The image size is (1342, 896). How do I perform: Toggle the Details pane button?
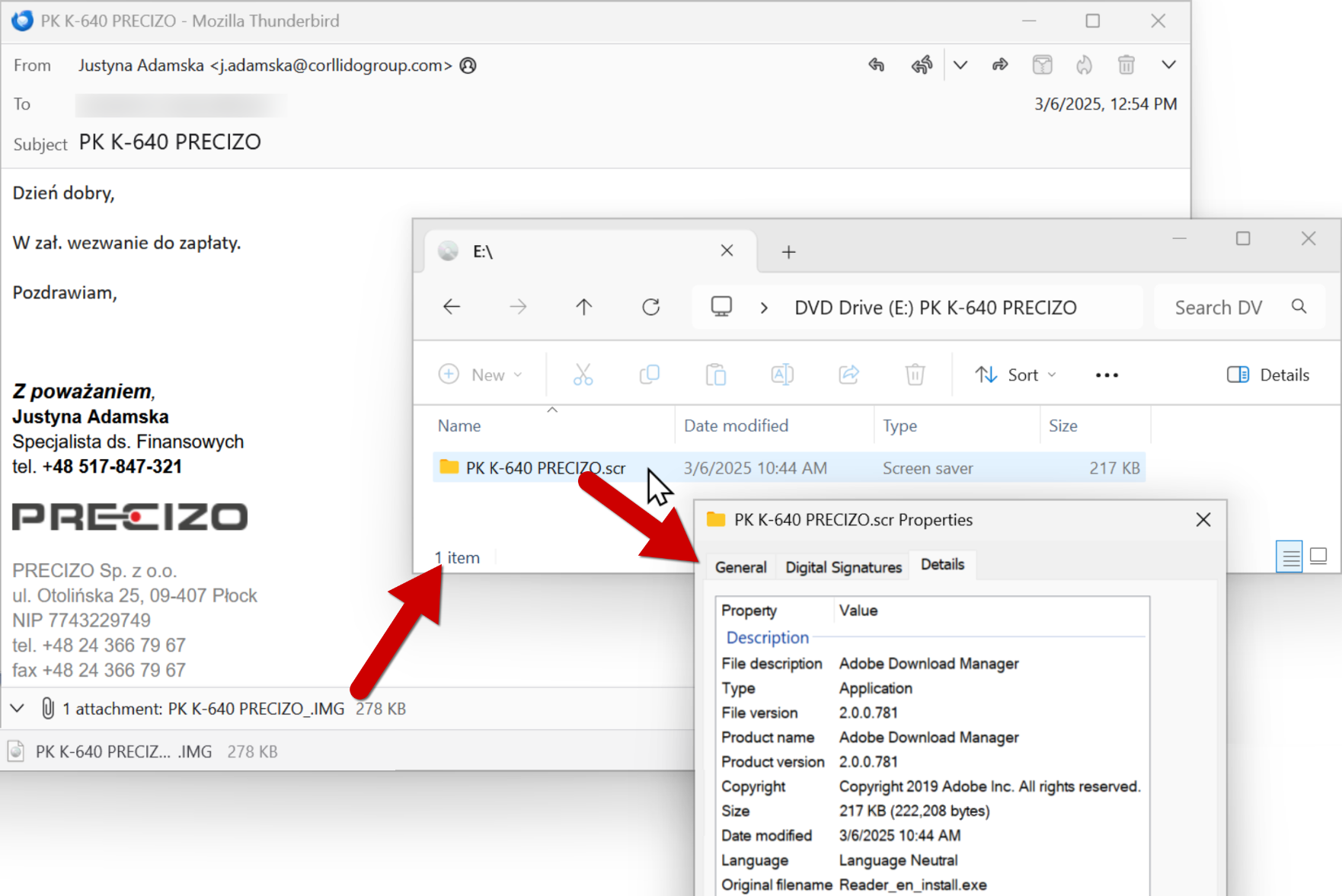point(1268,375)
